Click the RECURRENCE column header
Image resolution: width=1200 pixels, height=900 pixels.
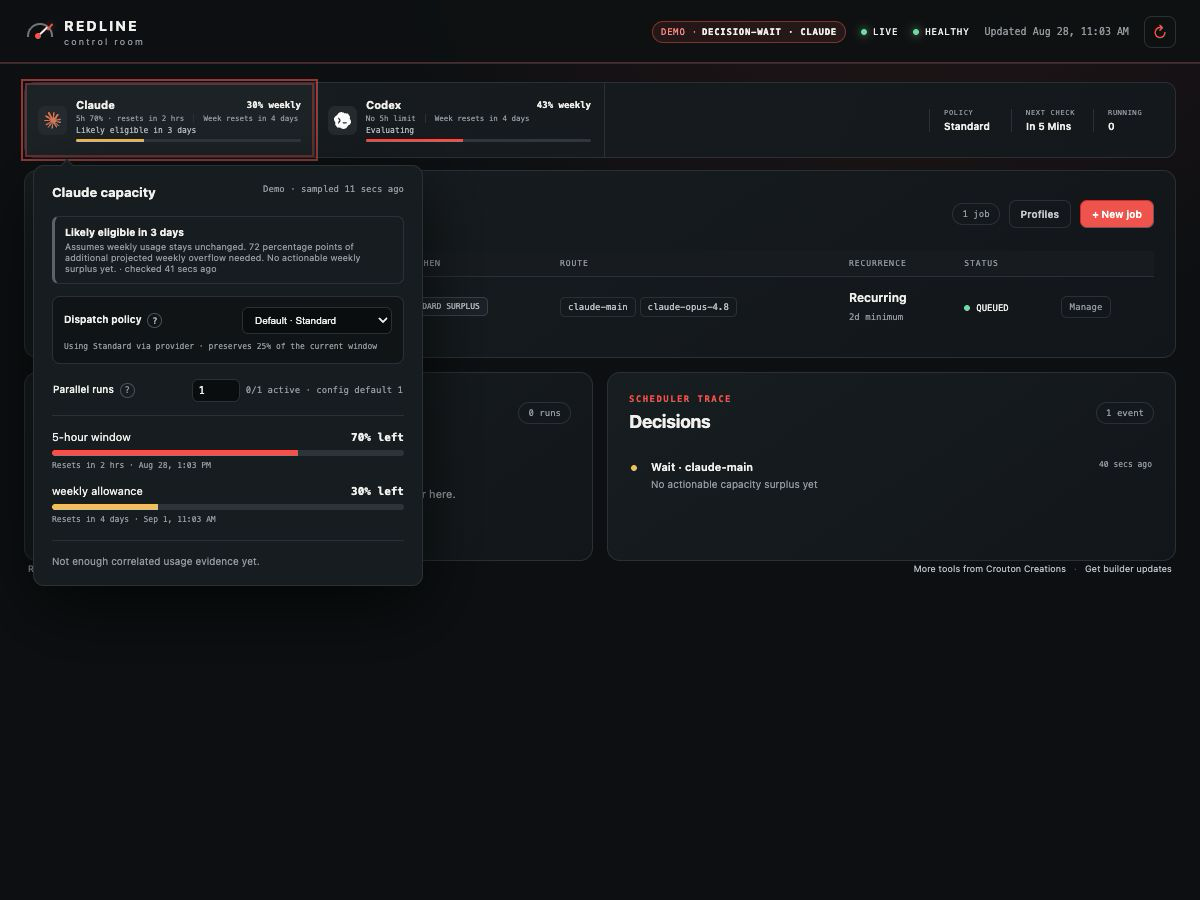pos(877,263)
